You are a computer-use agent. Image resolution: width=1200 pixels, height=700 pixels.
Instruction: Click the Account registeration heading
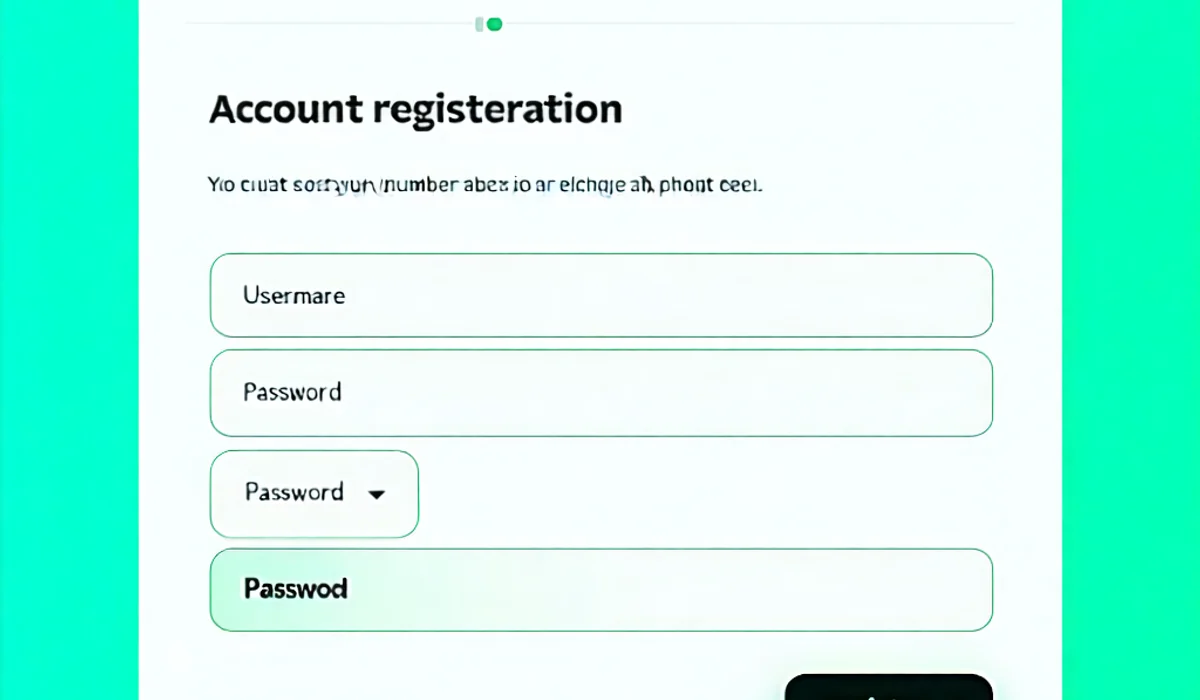(415, 109)
